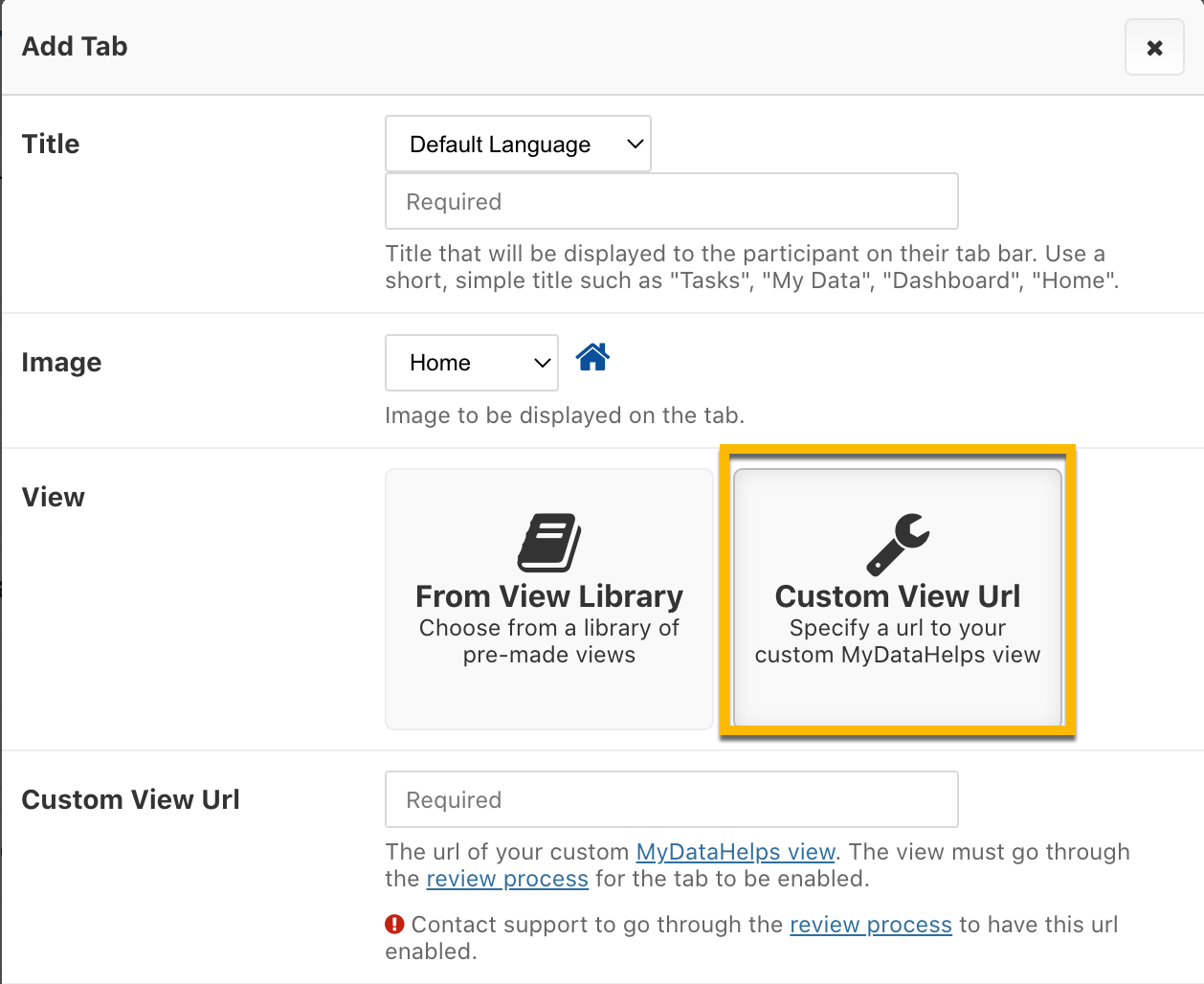Image resolution: width=1204 pixels, height=984 pixels.
Task: Click the Custom View Url input field
Action: pos(671,799)
